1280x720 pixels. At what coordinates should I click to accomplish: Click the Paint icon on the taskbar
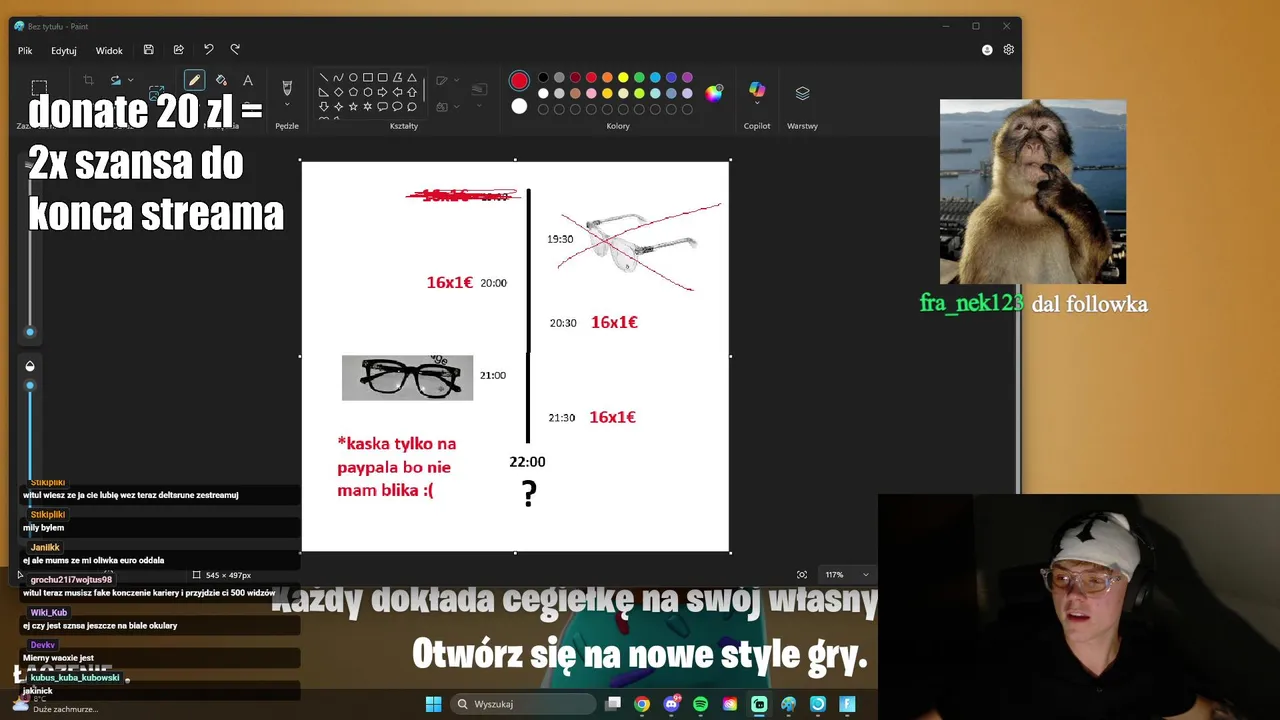[788, 704]
